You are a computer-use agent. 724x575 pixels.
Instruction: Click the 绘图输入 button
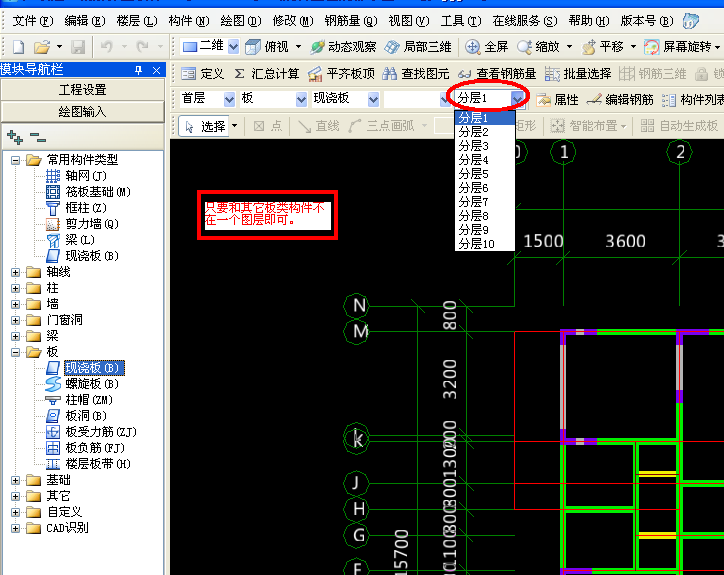[x=83, y=112]
